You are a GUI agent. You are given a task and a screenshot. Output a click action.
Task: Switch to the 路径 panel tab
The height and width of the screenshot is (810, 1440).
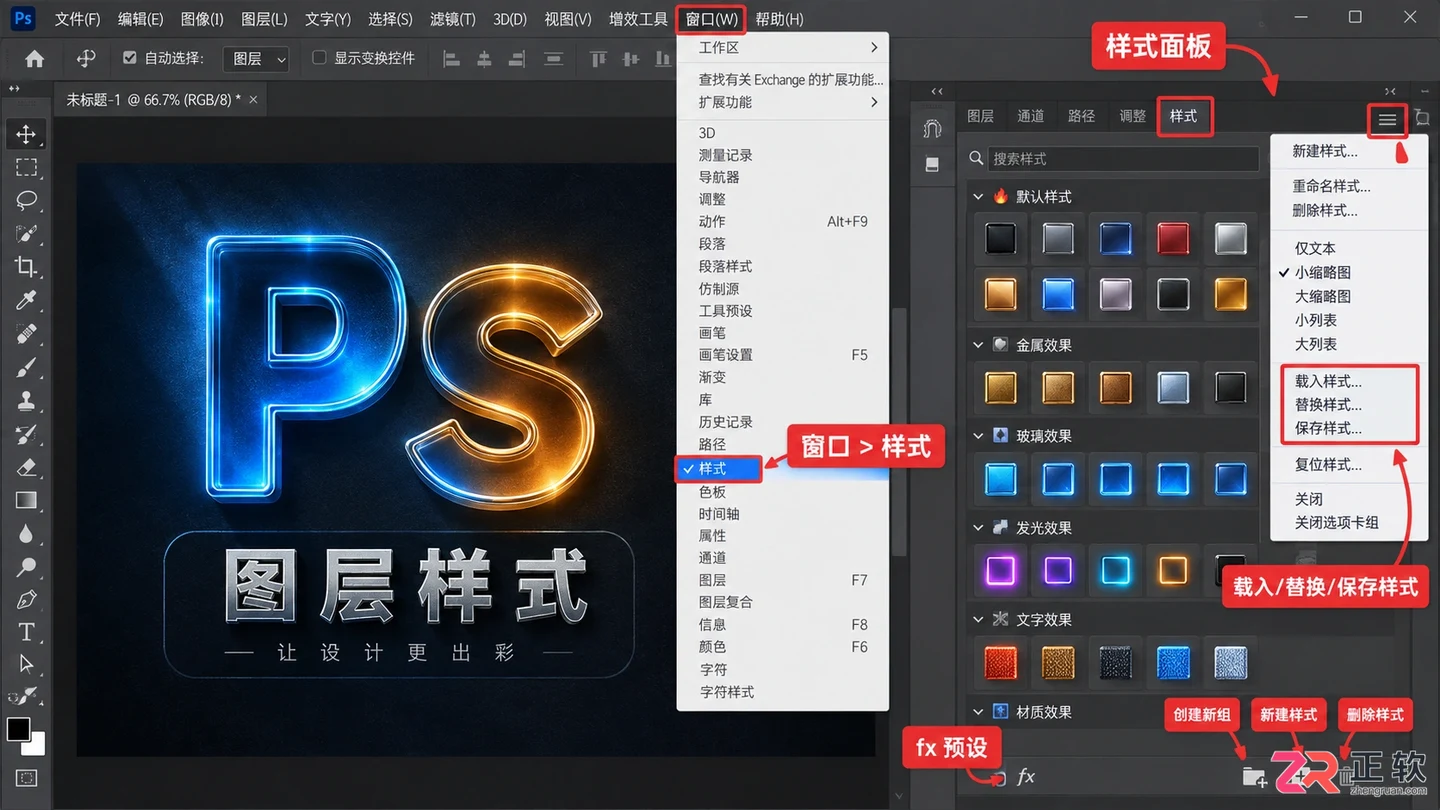pos(1082,116)
